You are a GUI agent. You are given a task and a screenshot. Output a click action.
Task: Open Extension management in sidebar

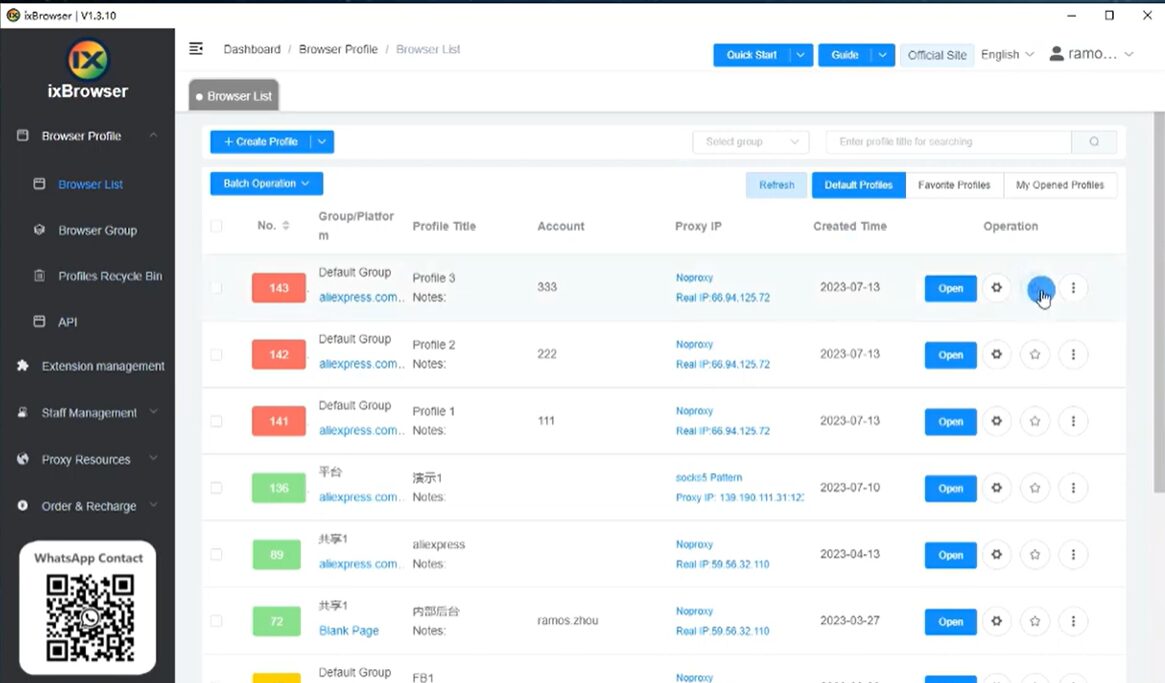click(x=103, y=366)
